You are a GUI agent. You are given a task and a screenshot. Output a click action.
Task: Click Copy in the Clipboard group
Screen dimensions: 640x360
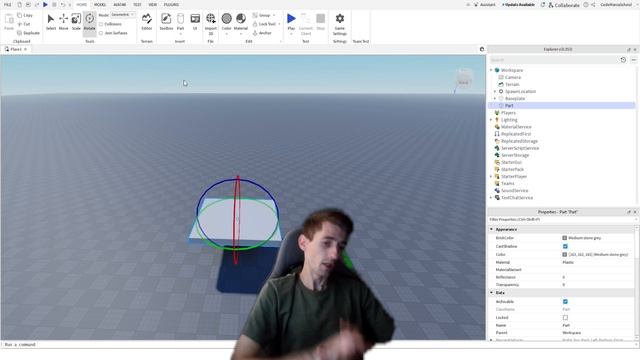click(x=25, y=15)
